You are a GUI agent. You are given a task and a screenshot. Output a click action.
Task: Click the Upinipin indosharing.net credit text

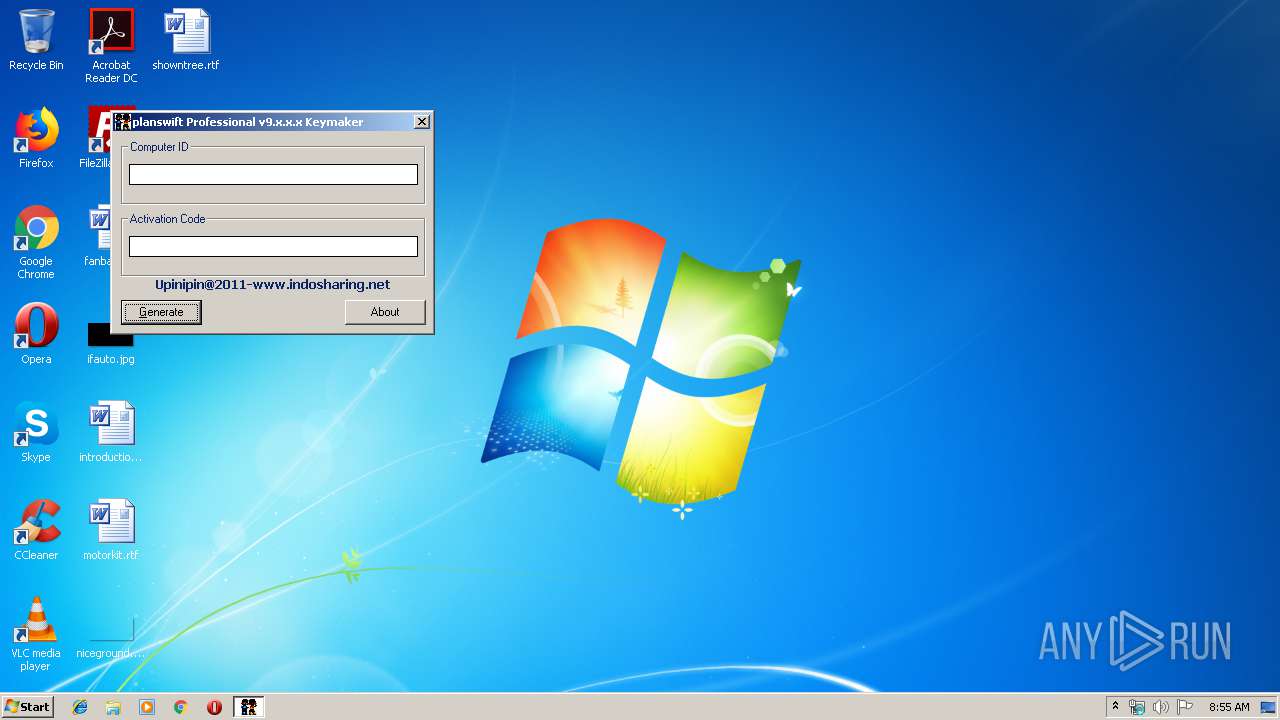tap(272, 284)
